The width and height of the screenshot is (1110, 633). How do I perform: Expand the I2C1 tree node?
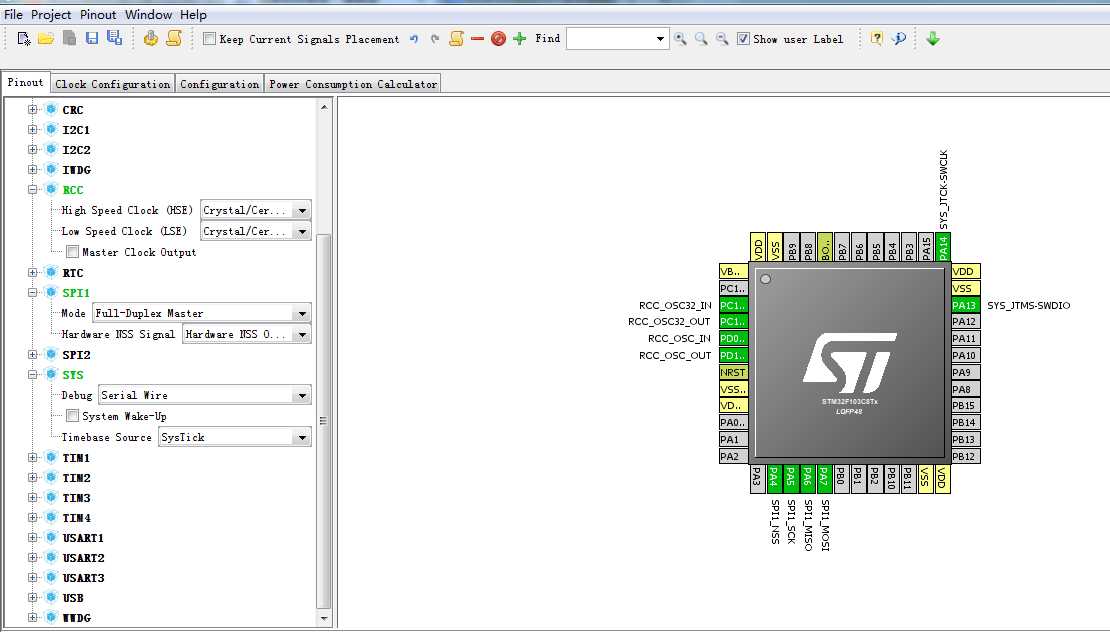pos(33,130)
